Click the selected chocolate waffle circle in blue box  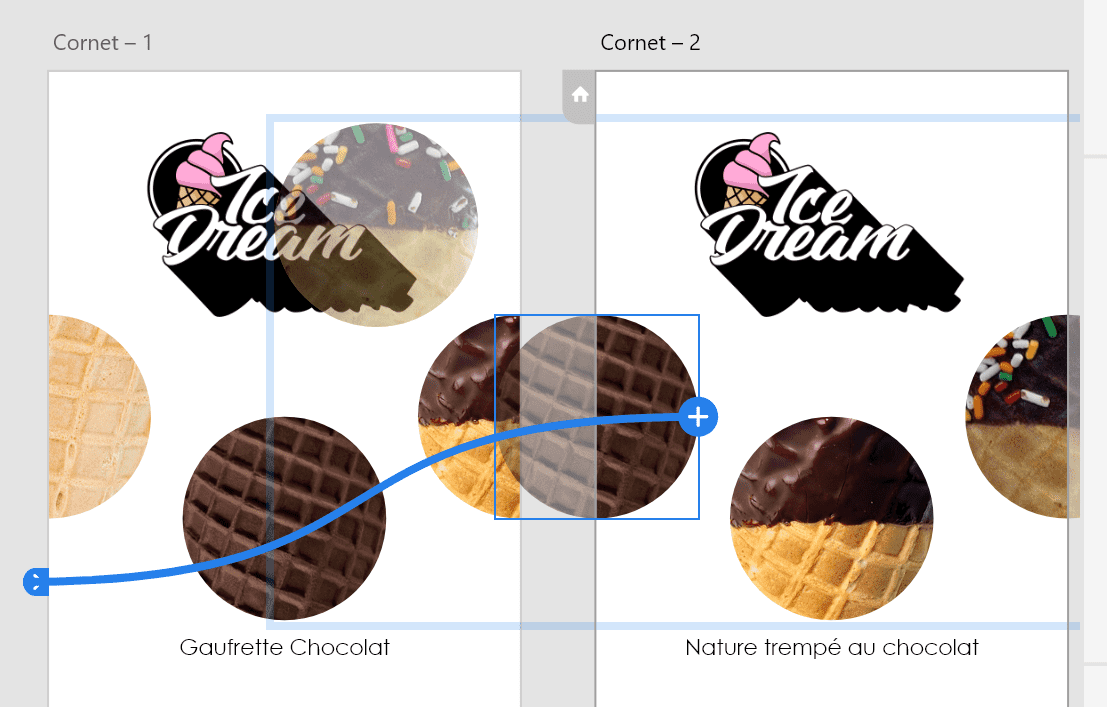597,417
